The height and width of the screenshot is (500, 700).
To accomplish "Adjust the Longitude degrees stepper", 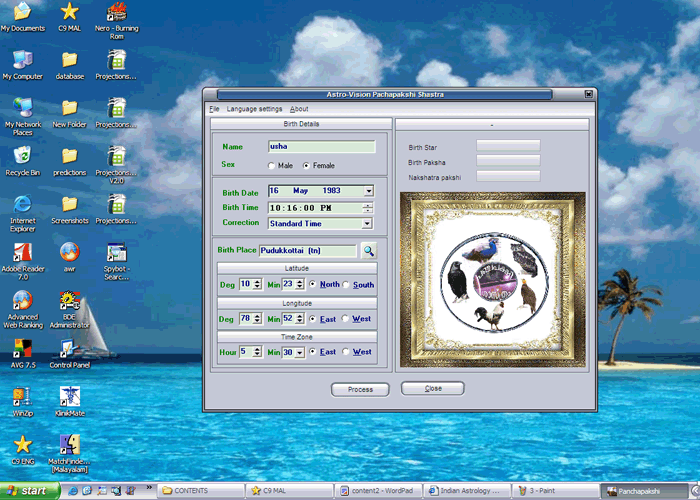I will (257, 319).
